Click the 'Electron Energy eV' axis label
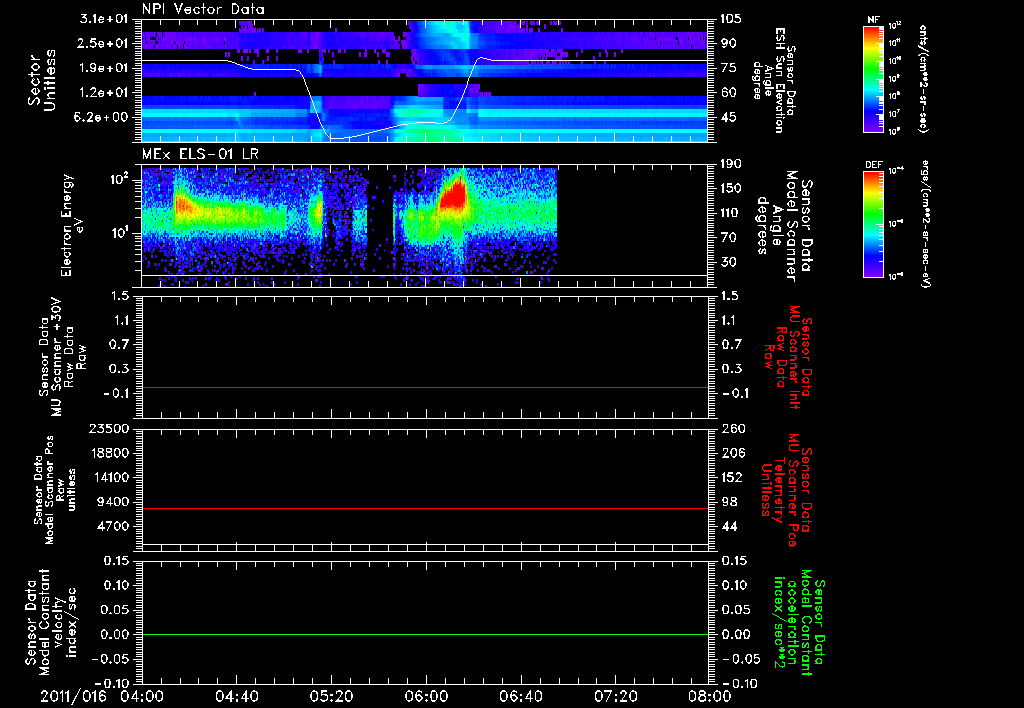 (72, 225)
